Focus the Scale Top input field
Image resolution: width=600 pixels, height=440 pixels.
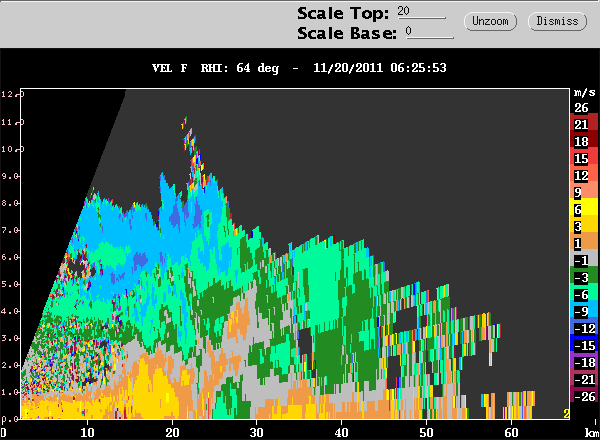point(421,11)
